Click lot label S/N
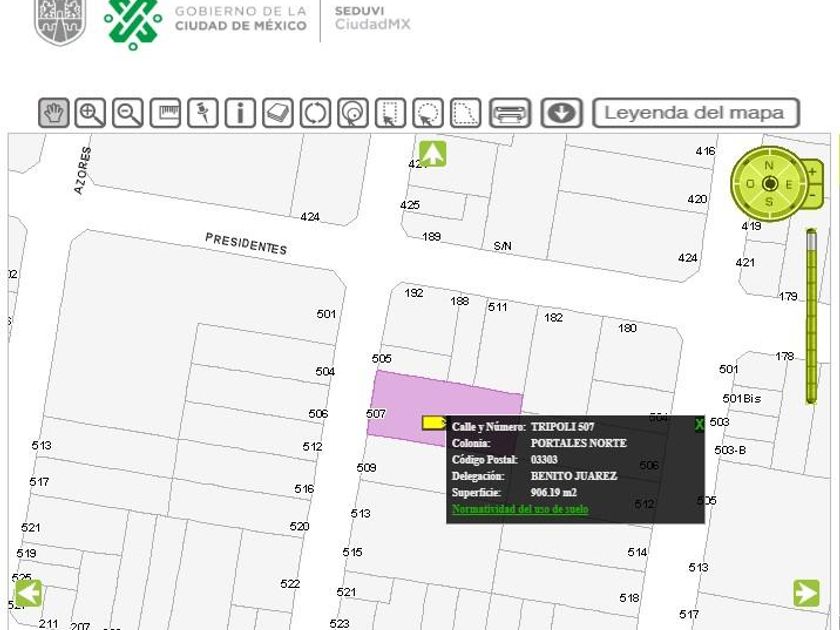The image size is (840, 630). [502, 246]
